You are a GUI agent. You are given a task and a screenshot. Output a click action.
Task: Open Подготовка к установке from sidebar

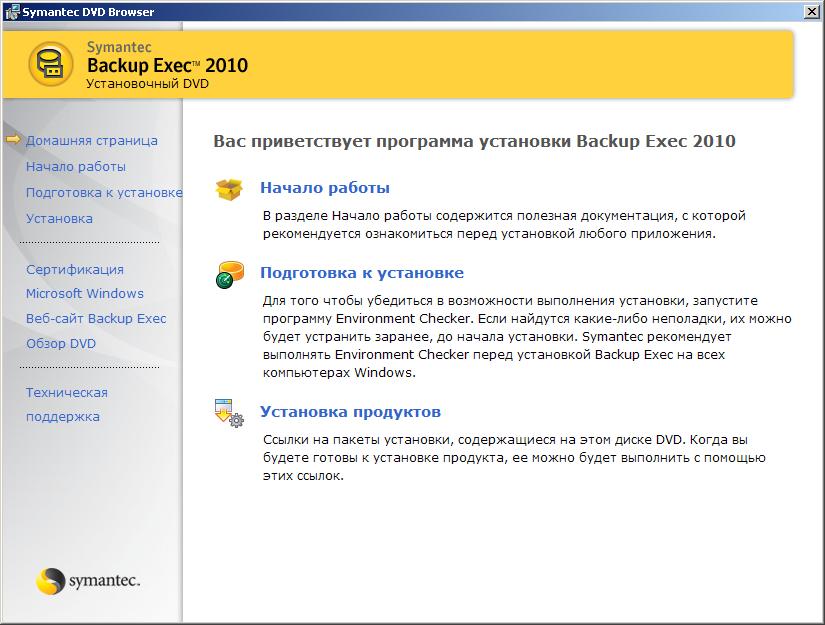[104, 193]
